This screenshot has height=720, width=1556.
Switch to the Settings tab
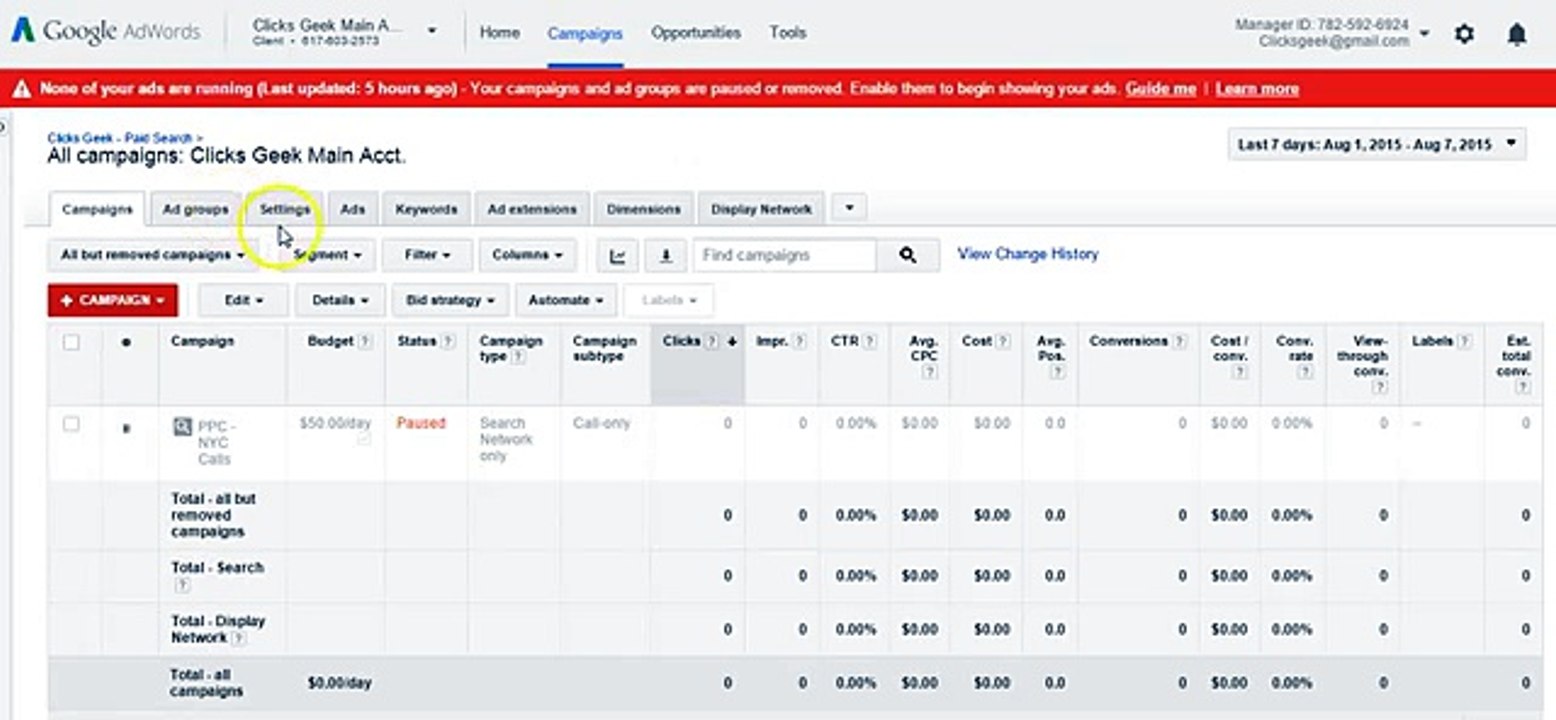pos(285,209)
